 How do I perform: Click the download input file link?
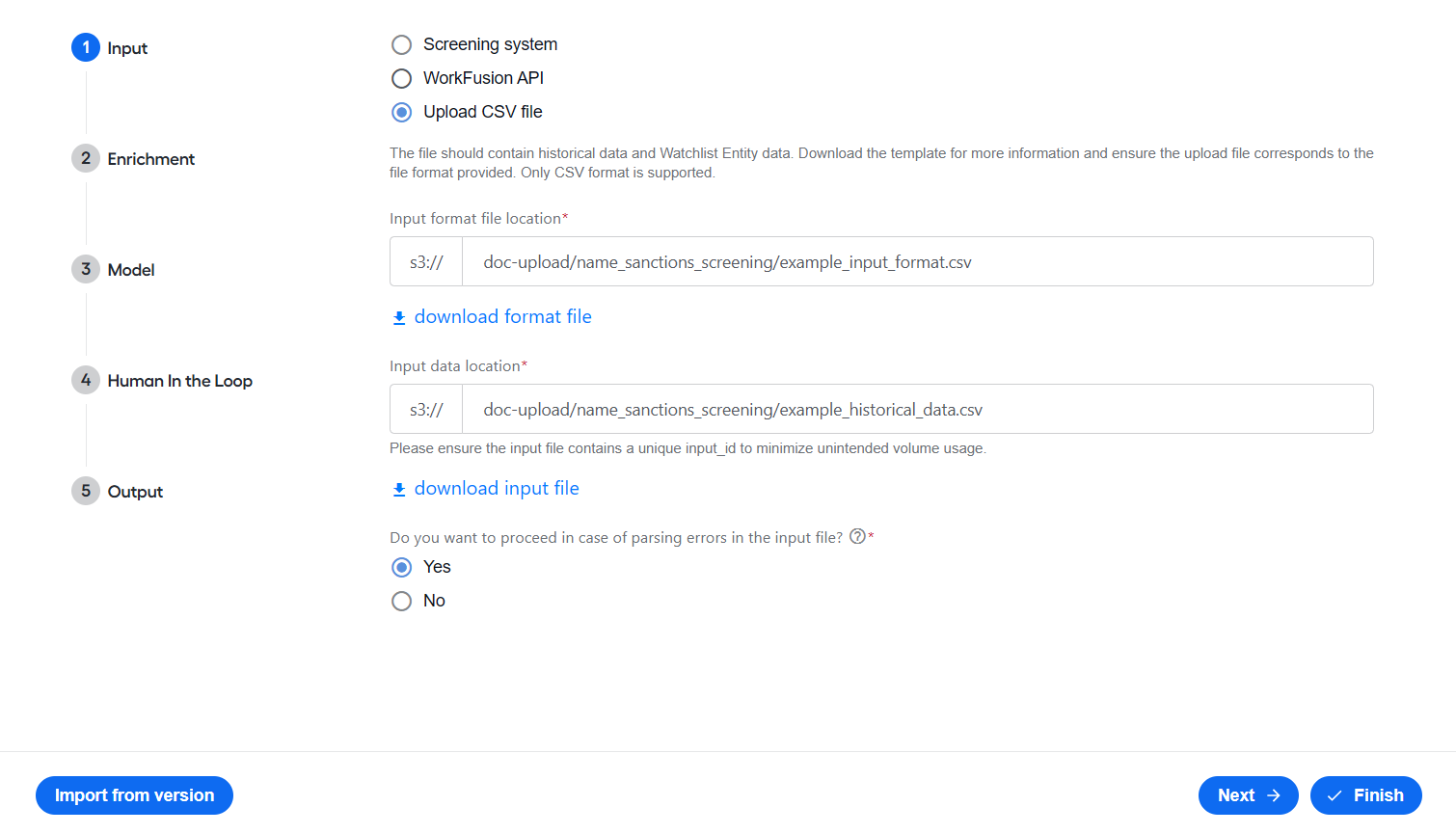(x=497, y=488)
